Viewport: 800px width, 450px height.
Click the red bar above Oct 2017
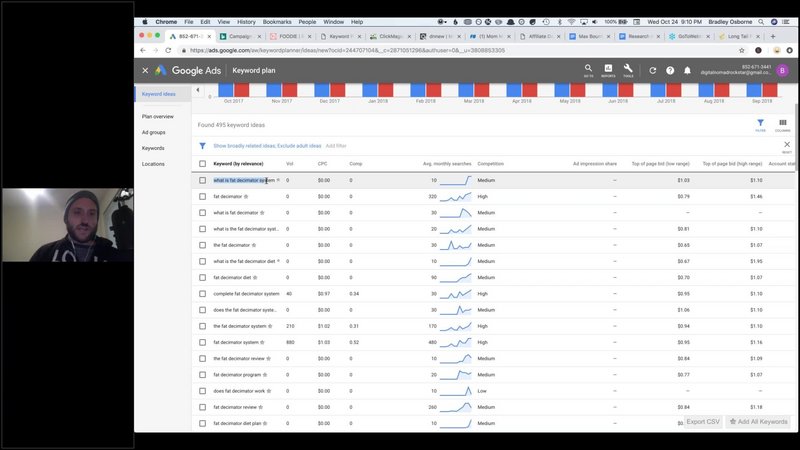[x=241, y=90]
